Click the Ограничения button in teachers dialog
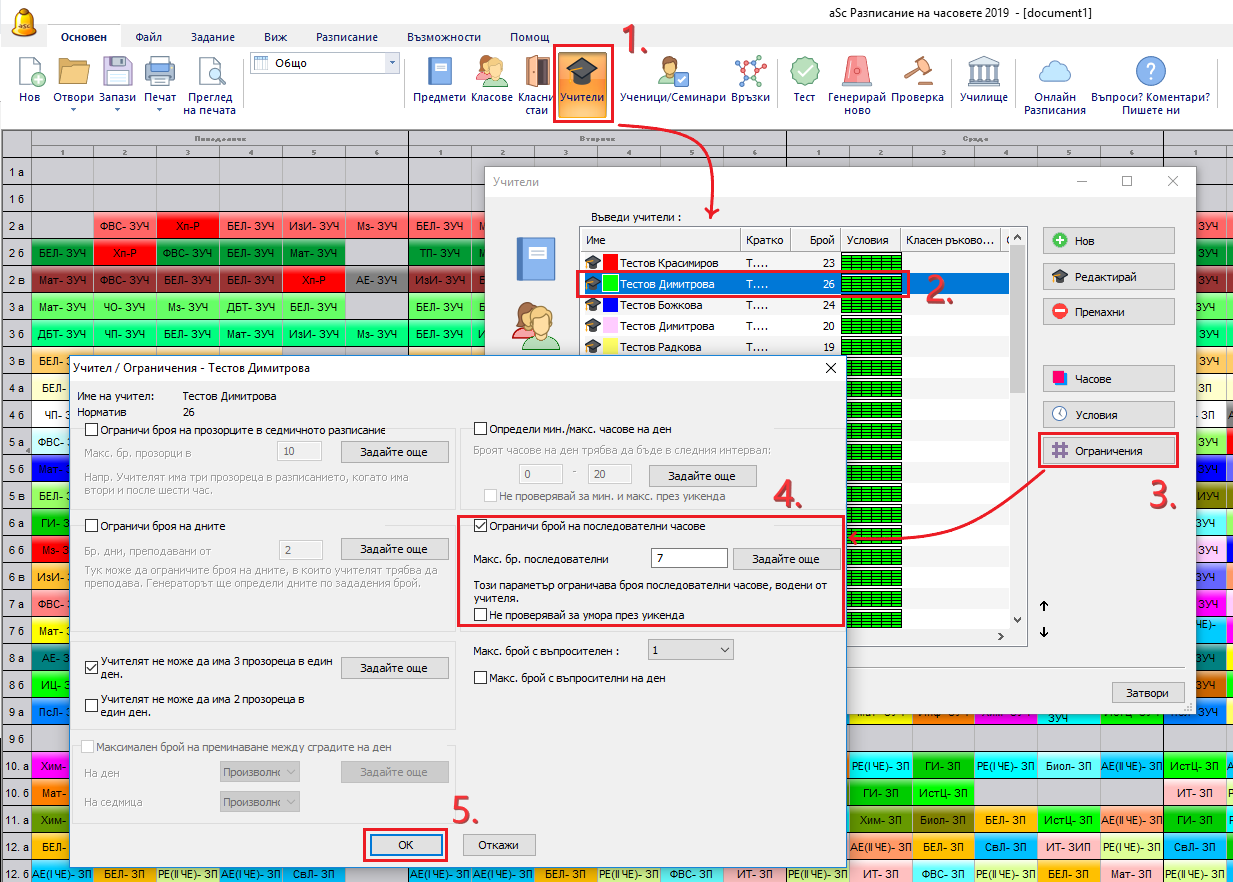 (1109, 451)
